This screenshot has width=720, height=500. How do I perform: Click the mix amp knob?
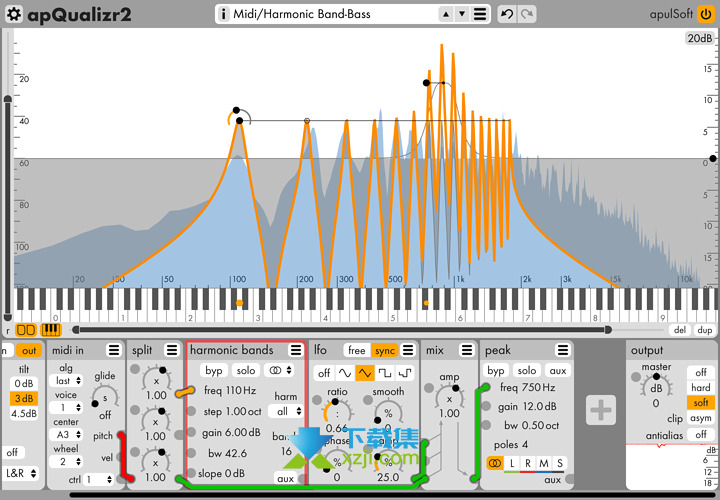(449, 398)
